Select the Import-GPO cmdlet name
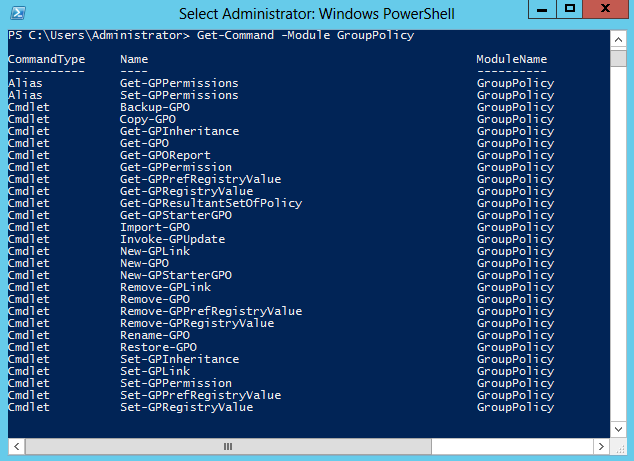This screenshot has height=461, width=634. coord(155,227)
